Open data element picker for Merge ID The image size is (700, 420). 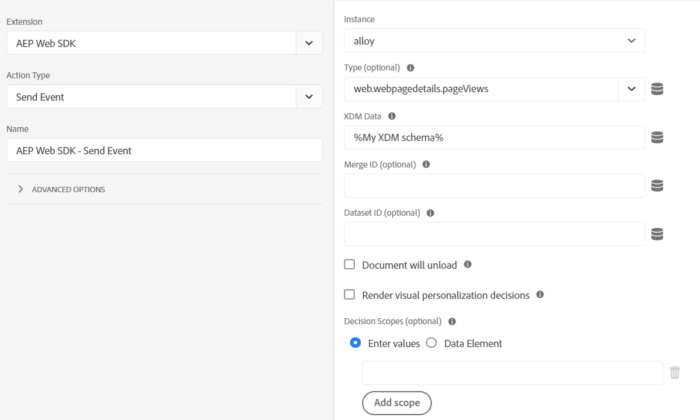coord(657,185)
